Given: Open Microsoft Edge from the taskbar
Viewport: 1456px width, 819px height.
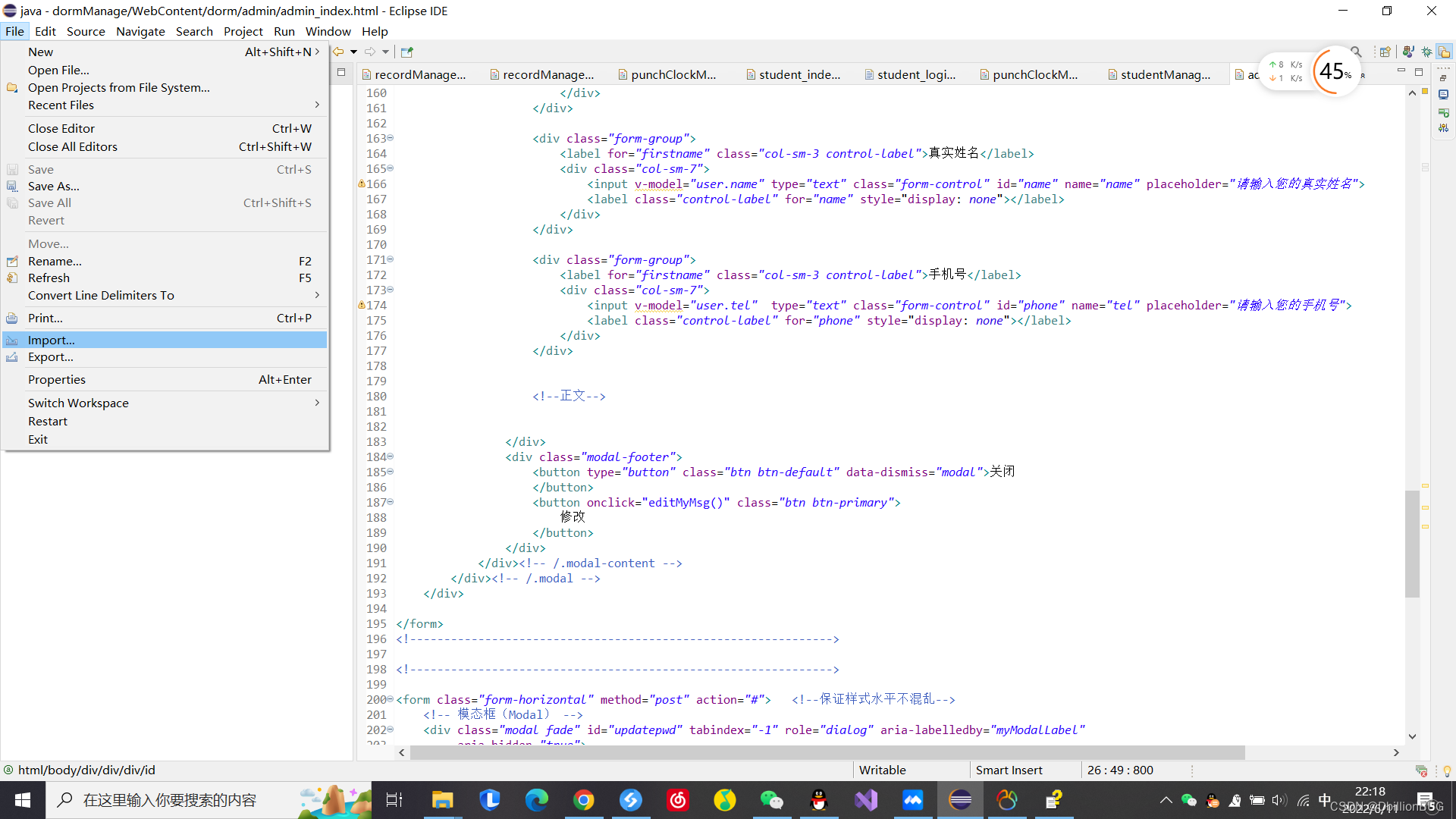Looking at the screenshot, I should 537,800.
